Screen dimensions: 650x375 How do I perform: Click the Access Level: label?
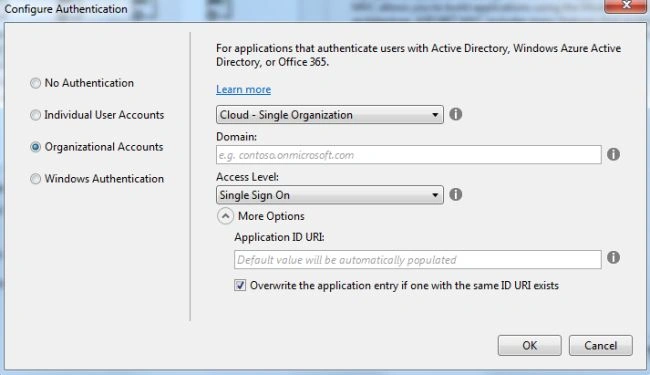(x=247, y=177)
